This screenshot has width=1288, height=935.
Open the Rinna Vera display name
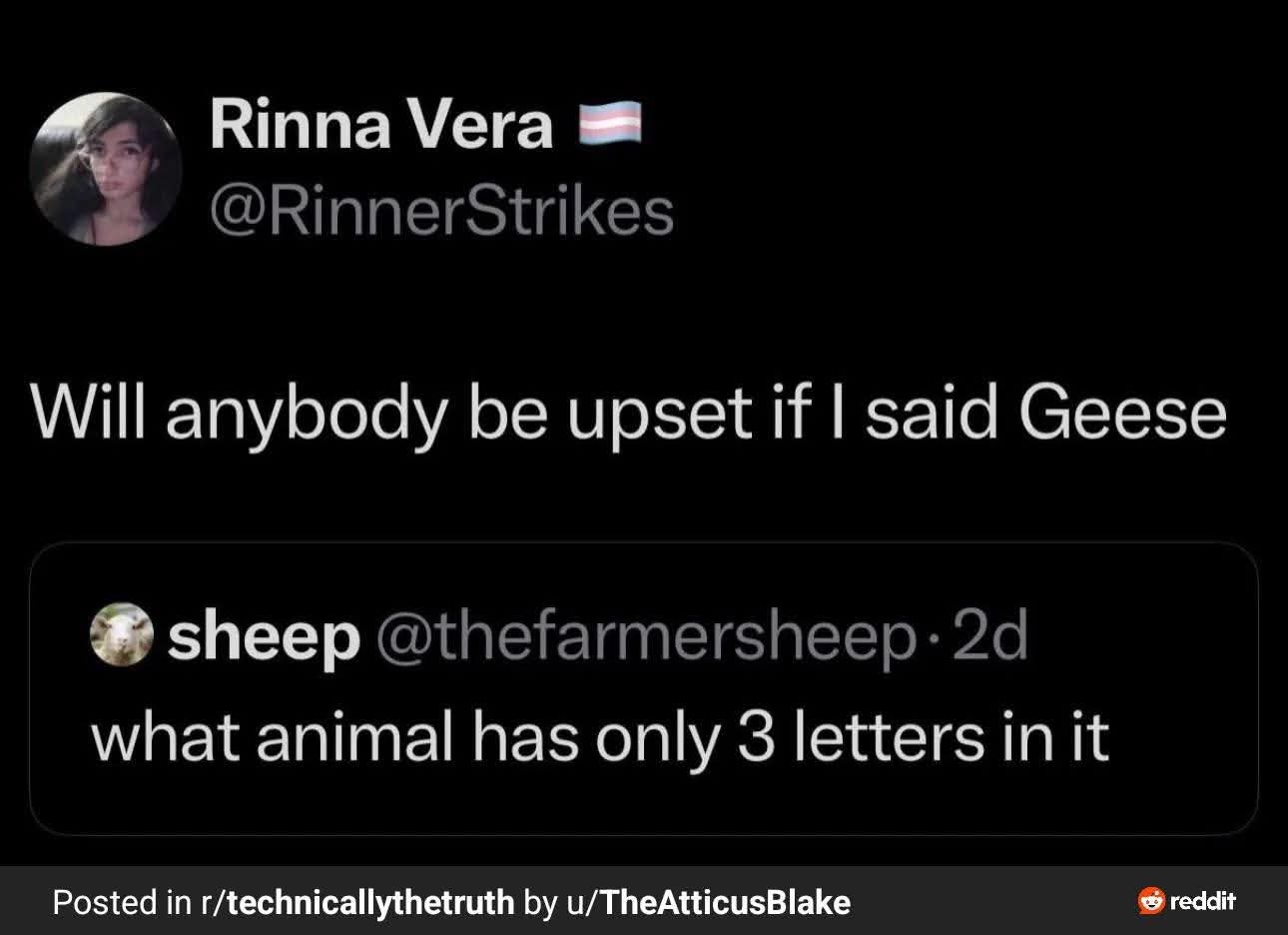380,125
